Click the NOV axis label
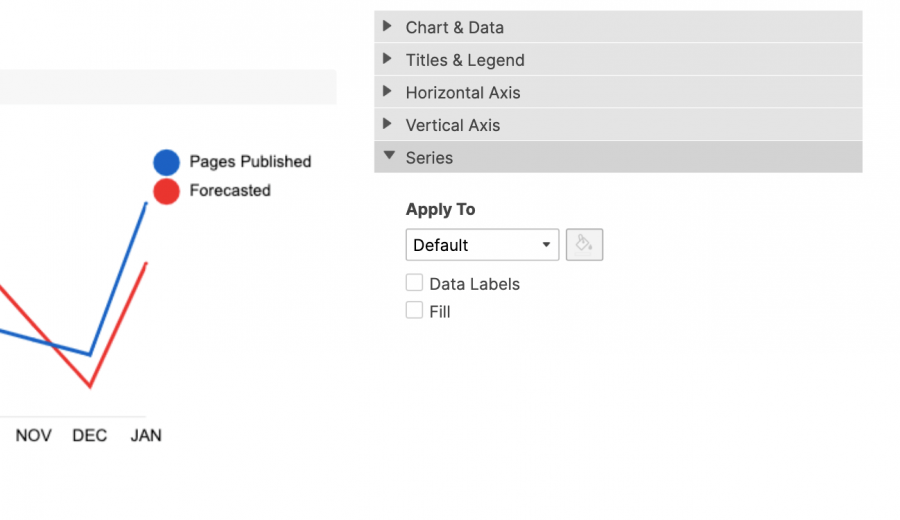900x520 pixels. (33, 436)
